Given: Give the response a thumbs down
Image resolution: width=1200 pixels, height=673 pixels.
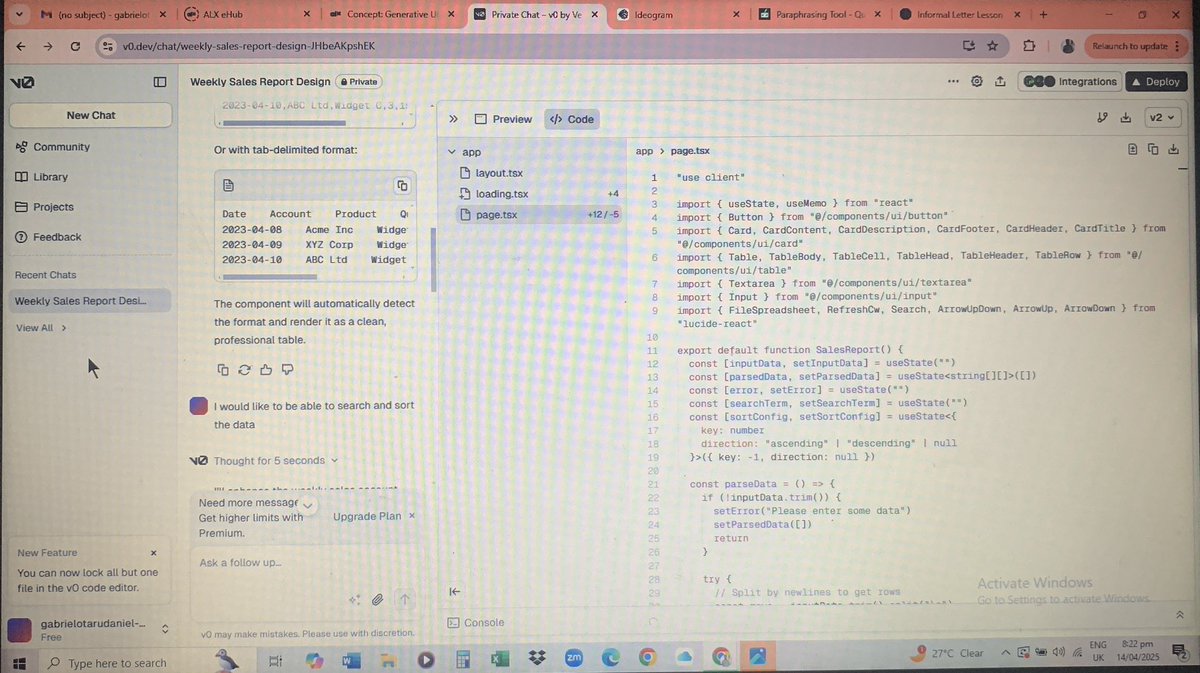Looking at the screenshot, I should (288, 369).
